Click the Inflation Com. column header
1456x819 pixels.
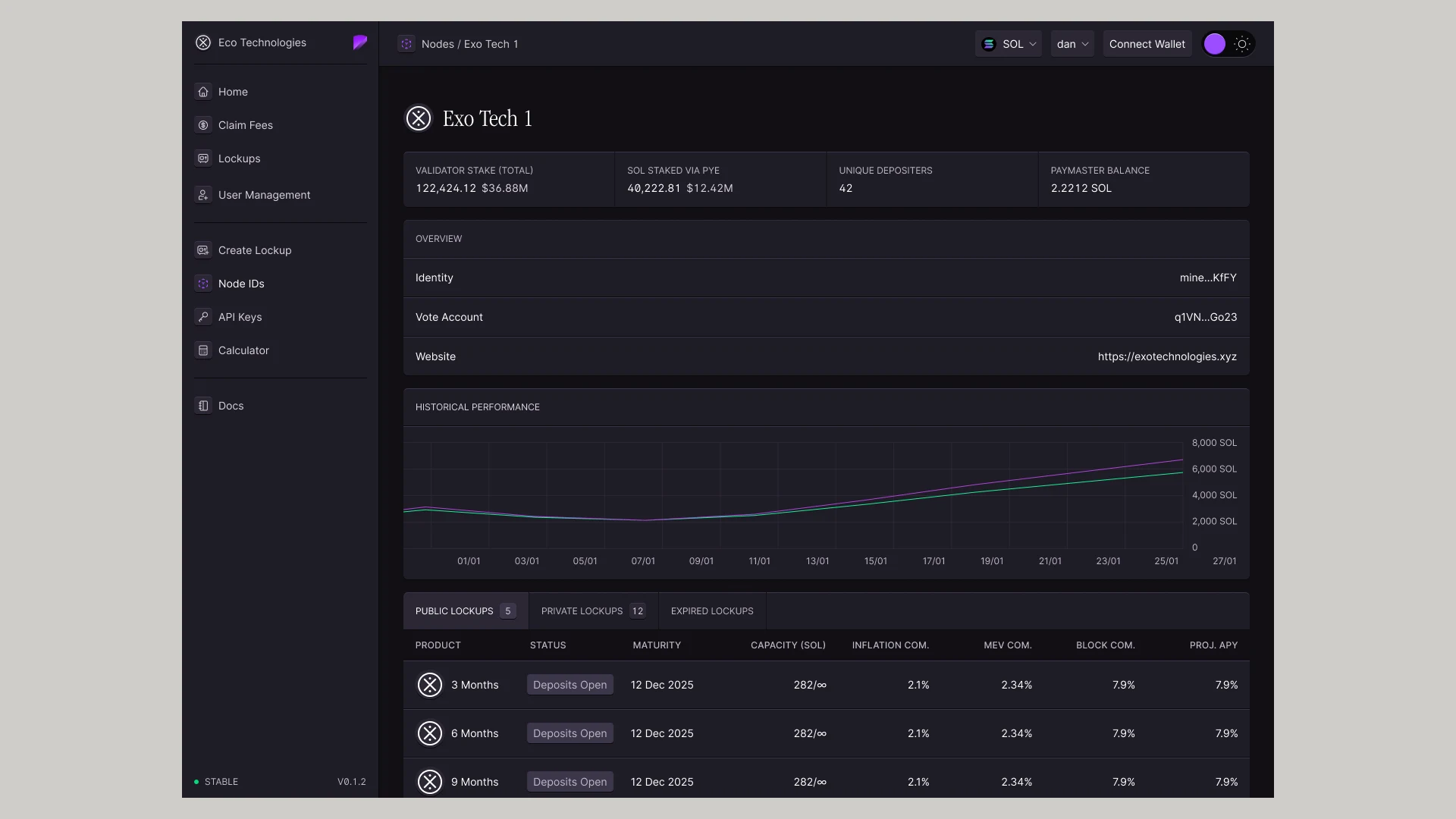click(890, 645)
